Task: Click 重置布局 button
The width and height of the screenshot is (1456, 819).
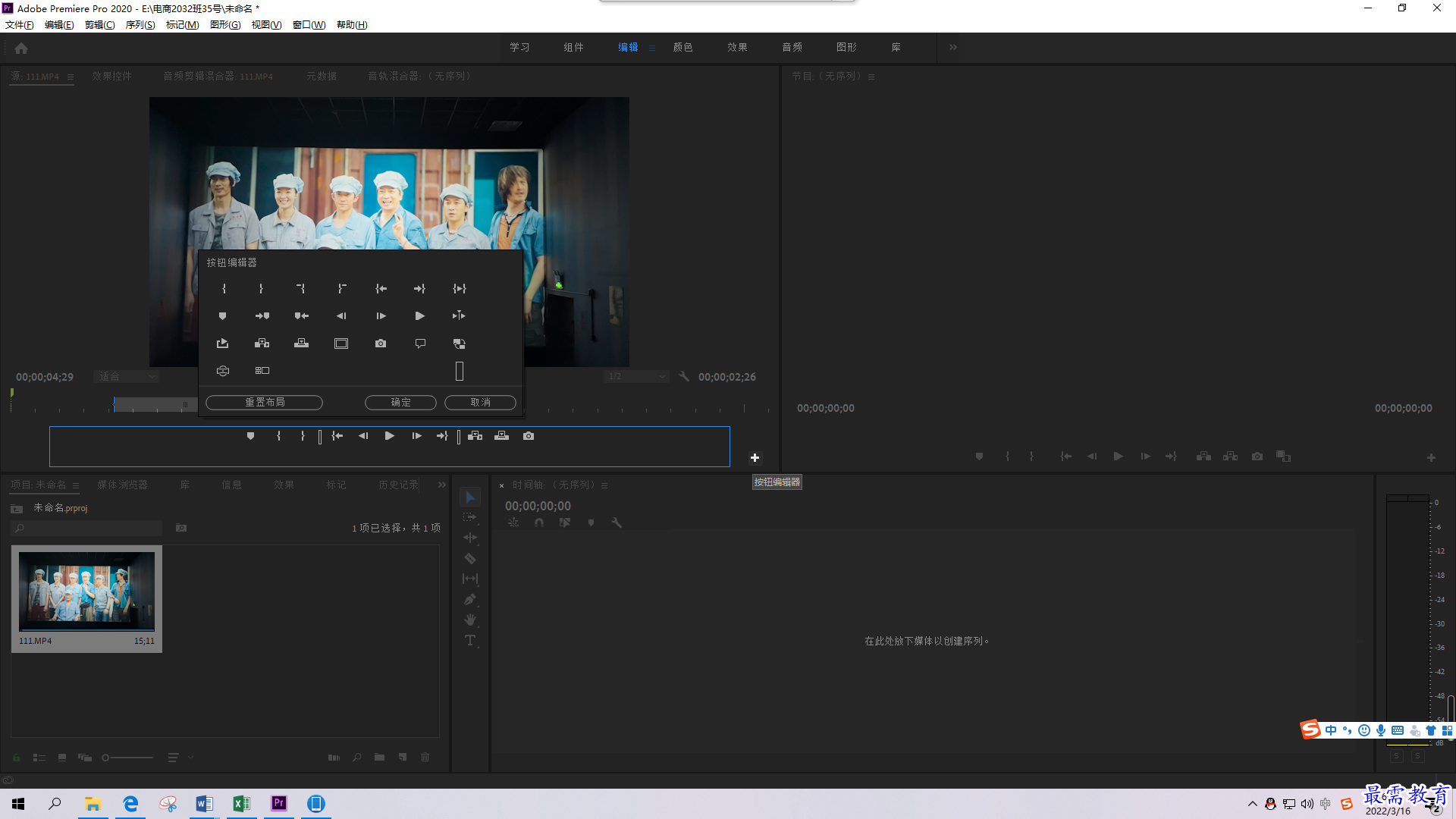Action: (264, 403)
